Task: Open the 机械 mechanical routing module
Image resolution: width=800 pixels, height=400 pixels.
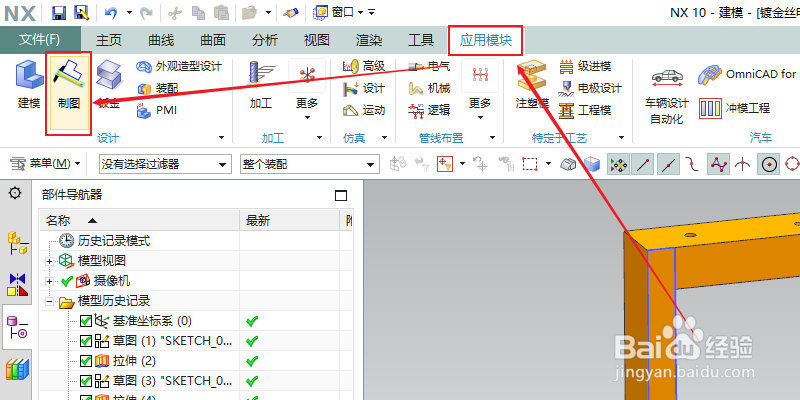Action: 429,88
